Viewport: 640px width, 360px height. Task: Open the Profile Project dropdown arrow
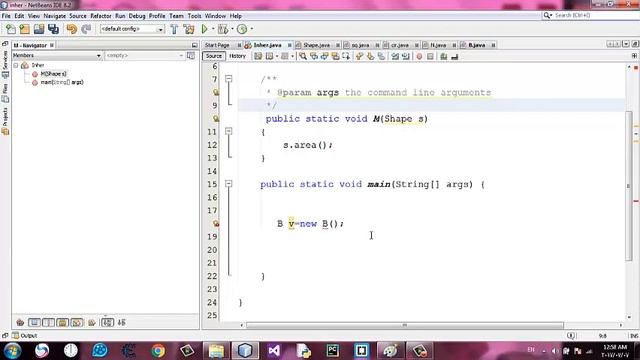[x=251, y=29]
